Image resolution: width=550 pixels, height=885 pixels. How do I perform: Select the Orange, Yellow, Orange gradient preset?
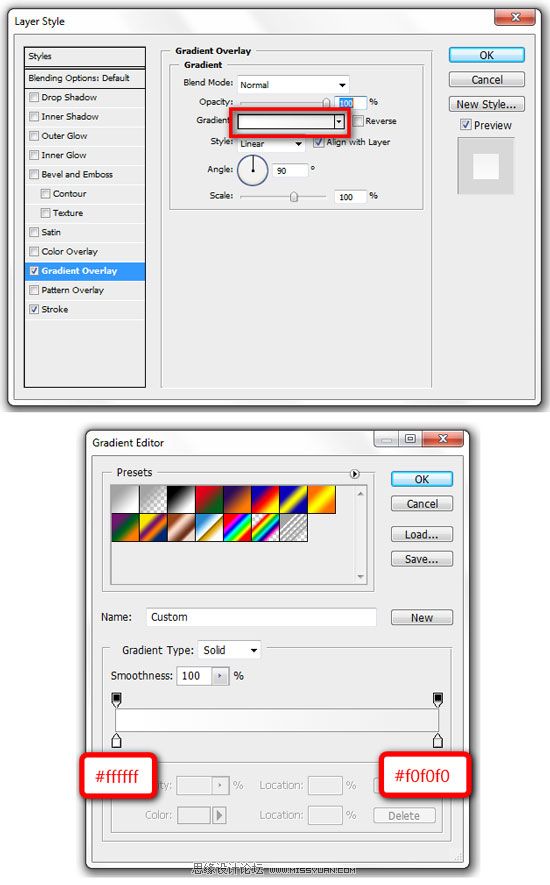(x=321, y=500)
